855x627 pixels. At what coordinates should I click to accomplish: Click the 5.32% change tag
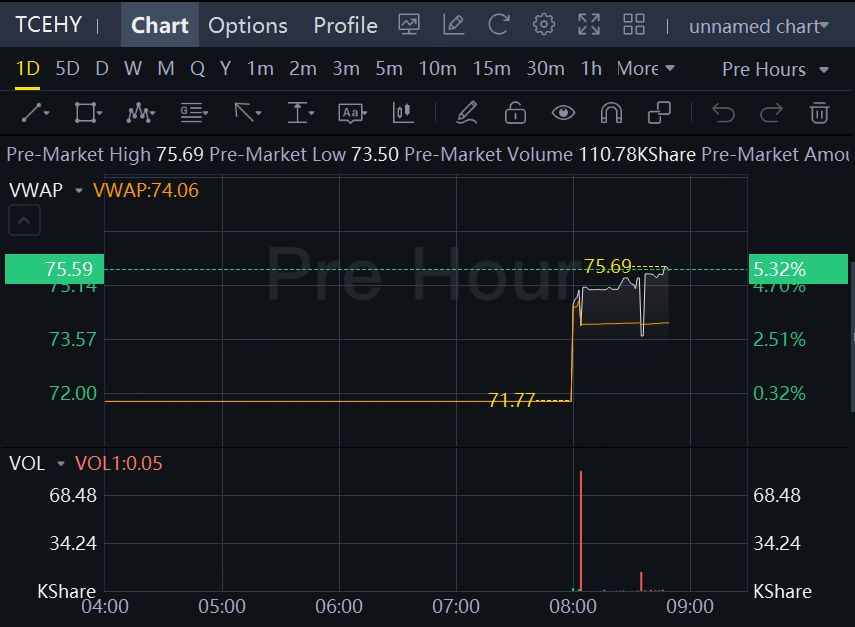pyautogui.click(x=798, y=269)
